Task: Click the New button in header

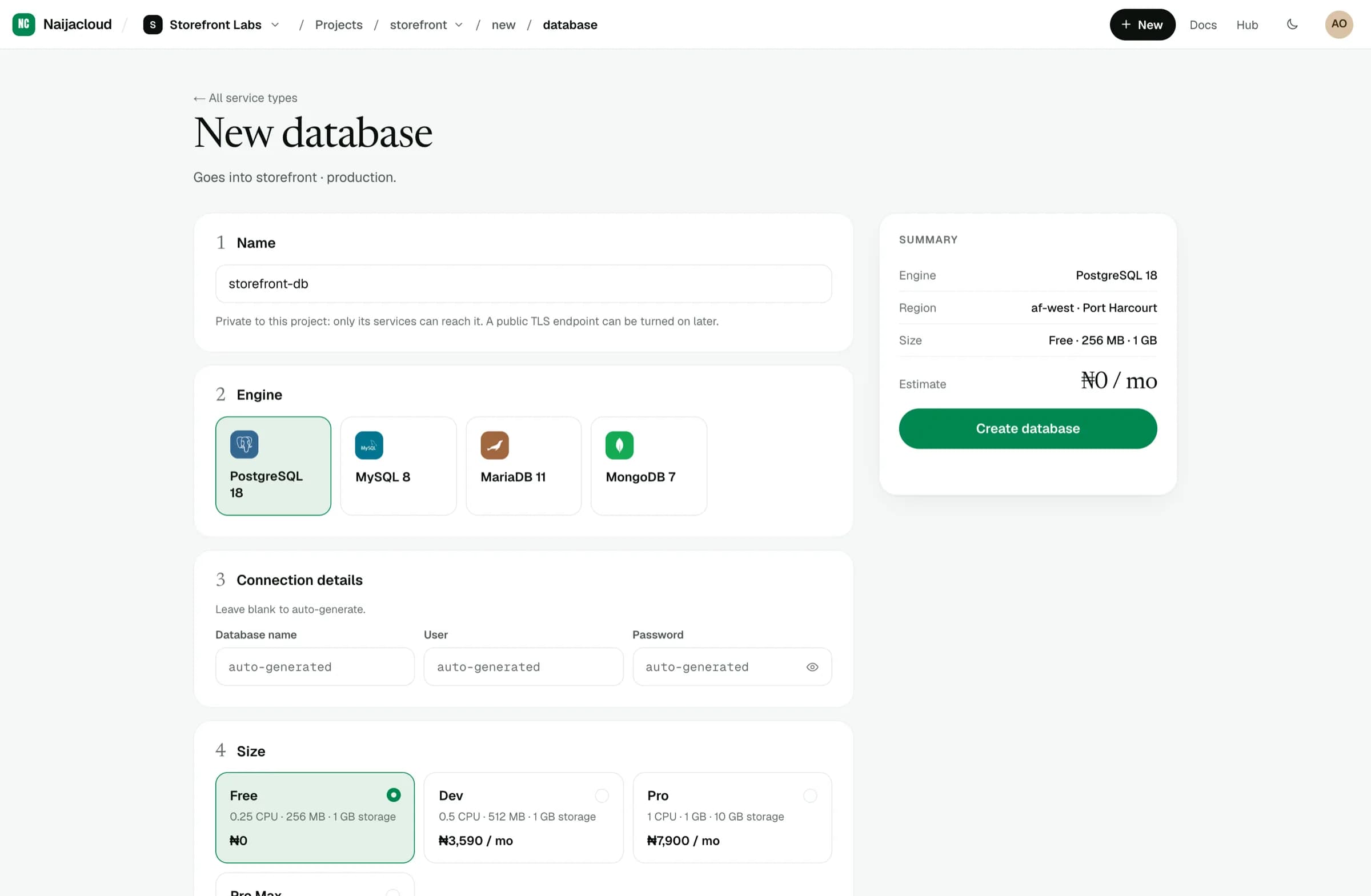Action: click(x=1142, y=25)
